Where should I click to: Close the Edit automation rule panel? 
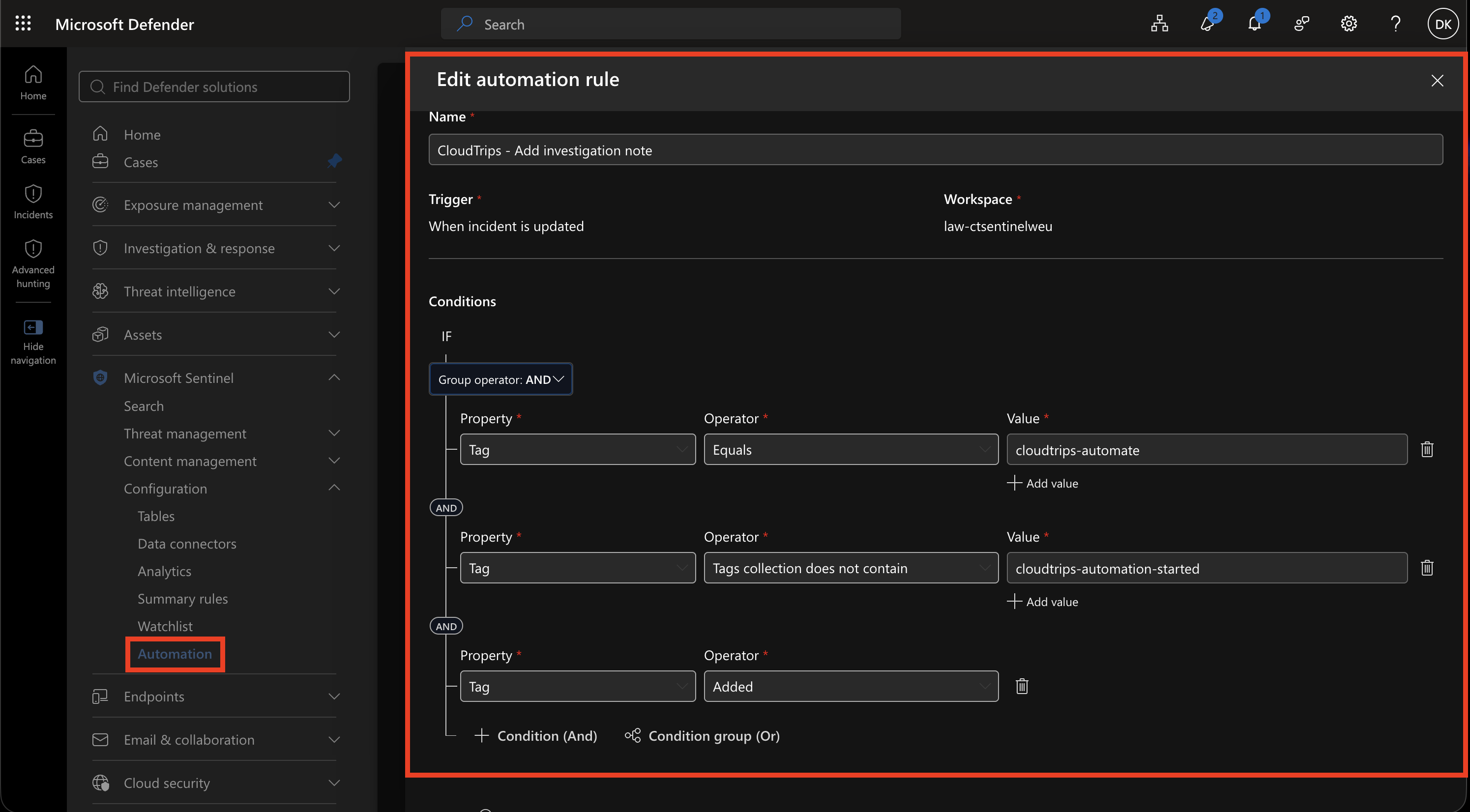[1437, 81]
